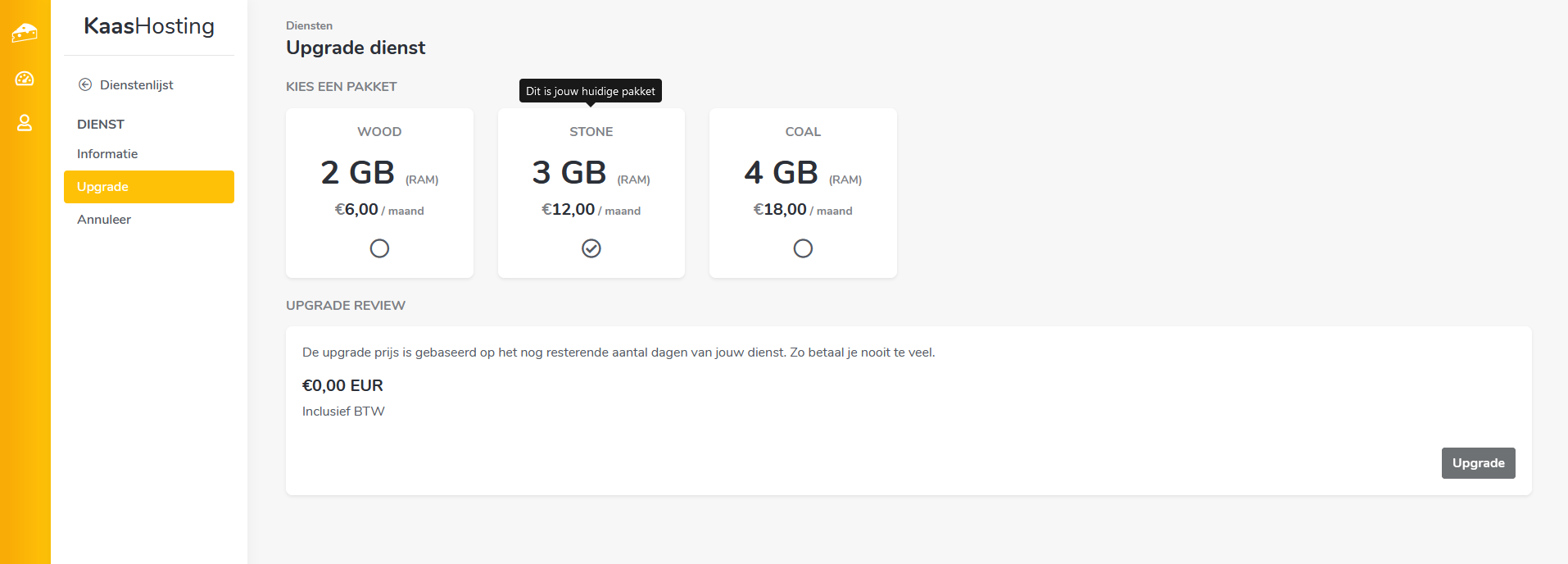This screenshot has width=1568, height=564.
Task: Click the 3 GB text on STONE card
Action: pos(569,173)
